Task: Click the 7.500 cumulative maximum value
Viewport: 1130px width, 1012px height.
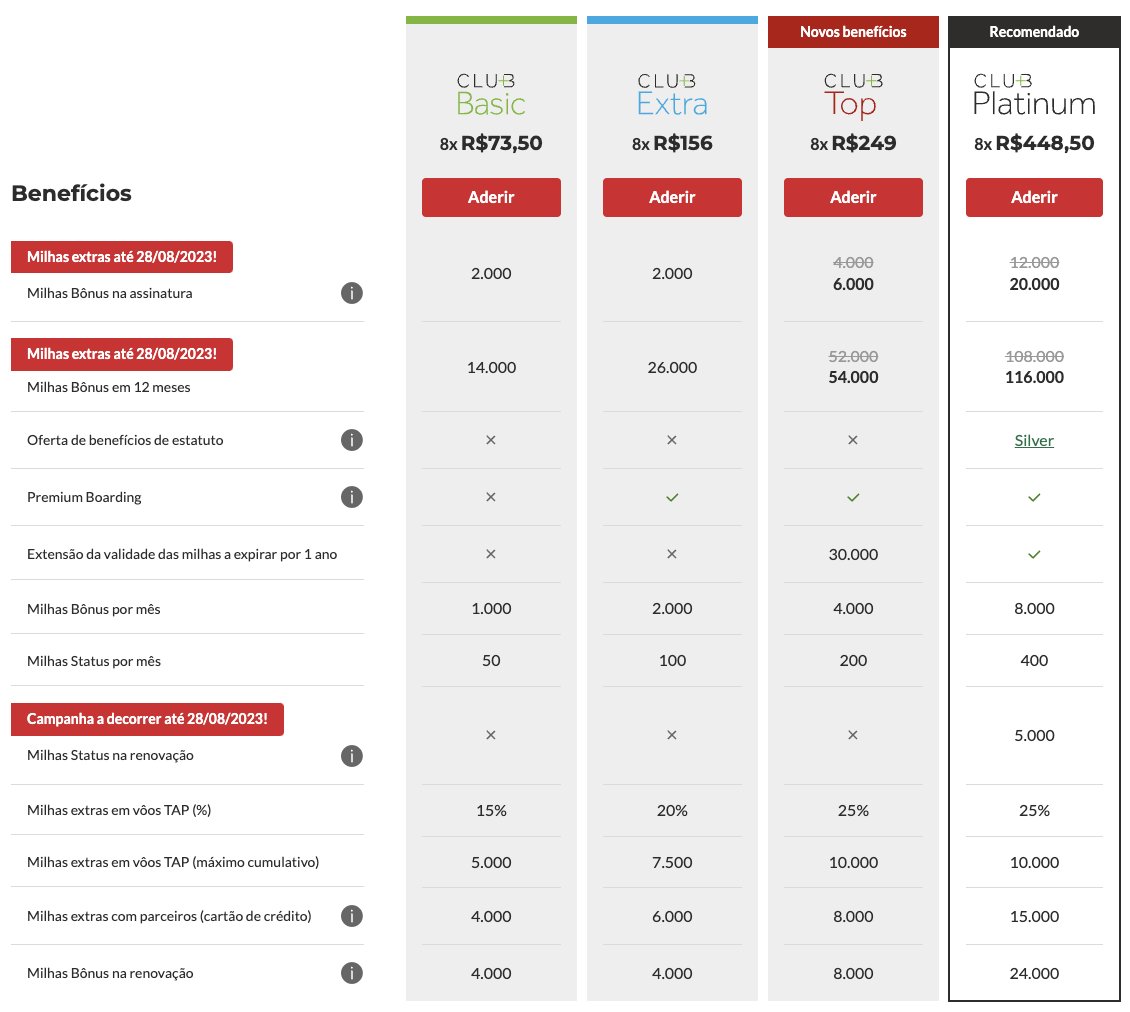Action: (x=672, y=862)
